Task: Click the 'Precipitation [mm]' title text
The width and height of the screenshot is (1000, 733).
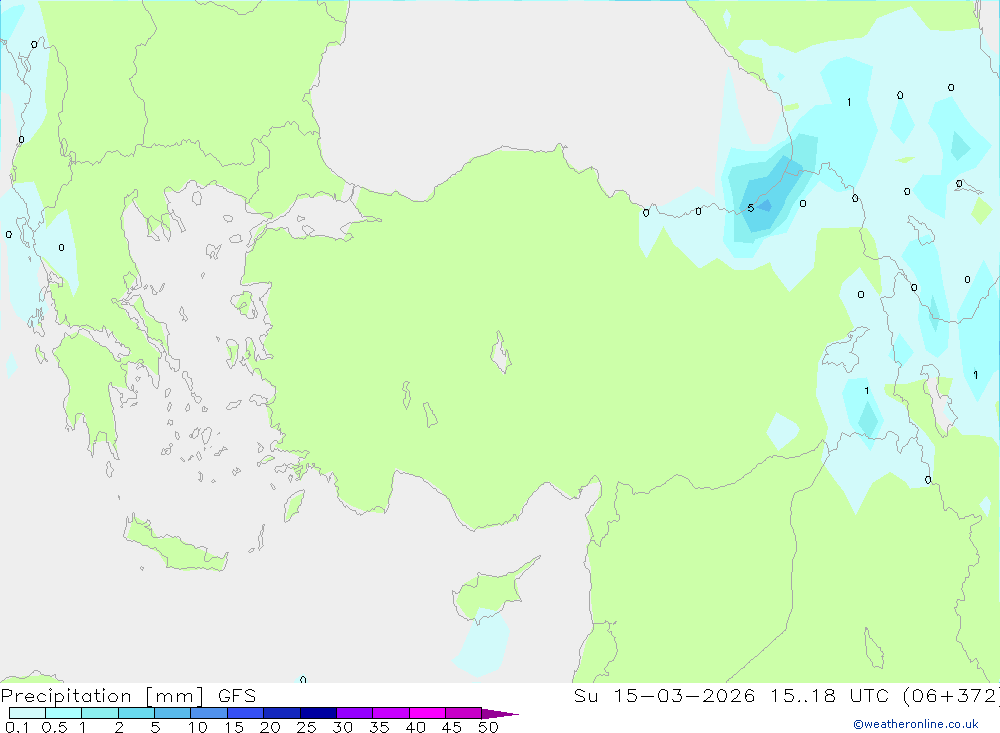Action: coord(103,696)
